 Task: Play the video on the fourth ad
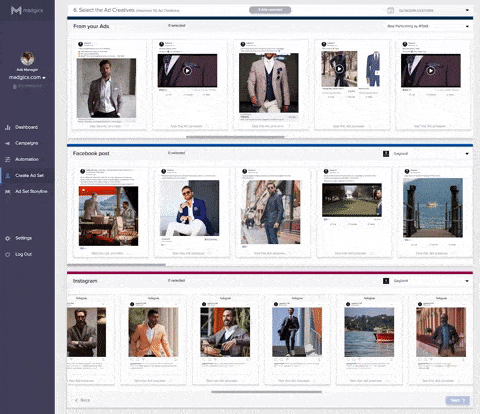click(x=339, y=69)
